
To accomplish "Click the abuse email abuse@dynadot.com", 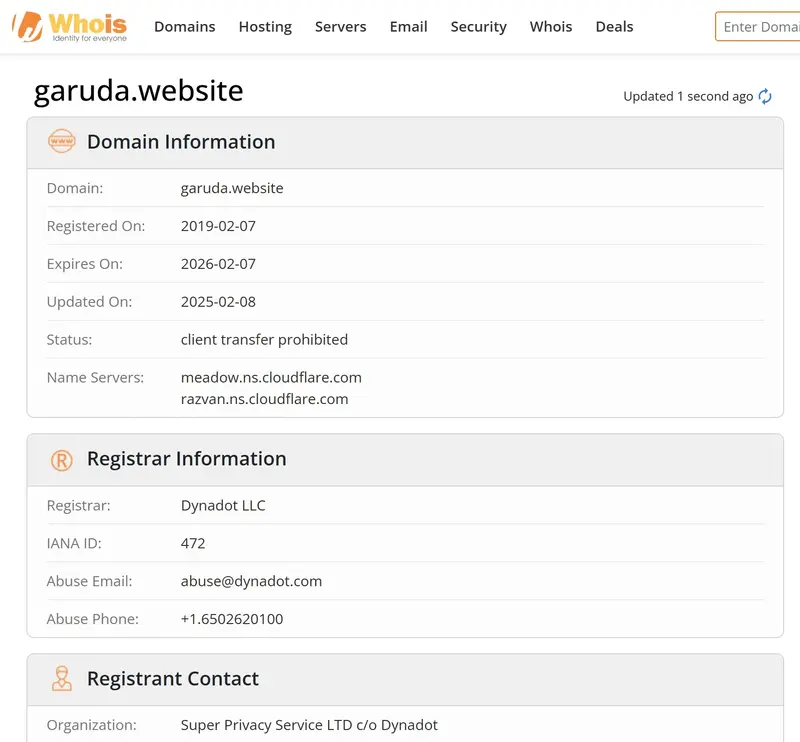I will tap(252, 581).
